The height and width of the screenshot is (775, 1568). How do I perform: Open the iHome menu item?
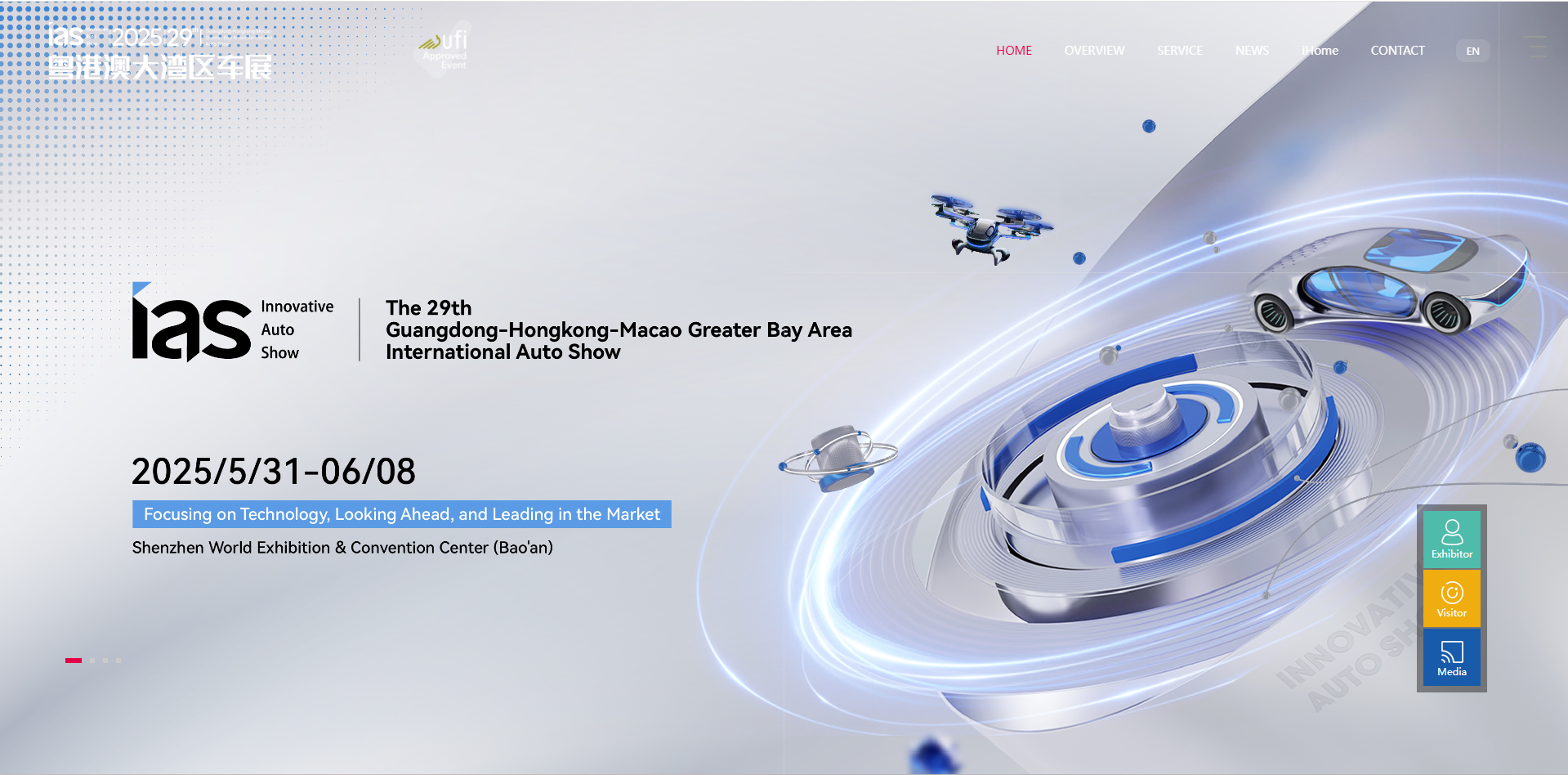click(x=1320, y=51)
